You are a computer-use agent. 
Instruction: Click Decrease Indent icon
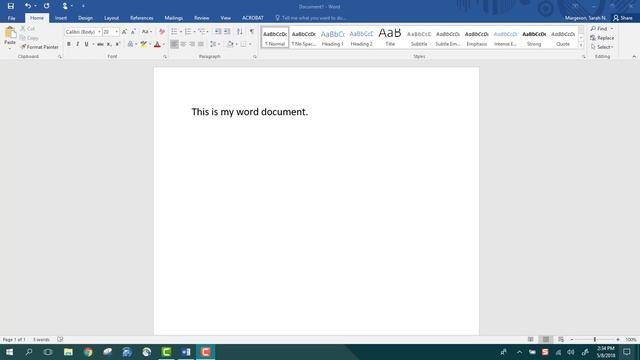coord(218,32)
